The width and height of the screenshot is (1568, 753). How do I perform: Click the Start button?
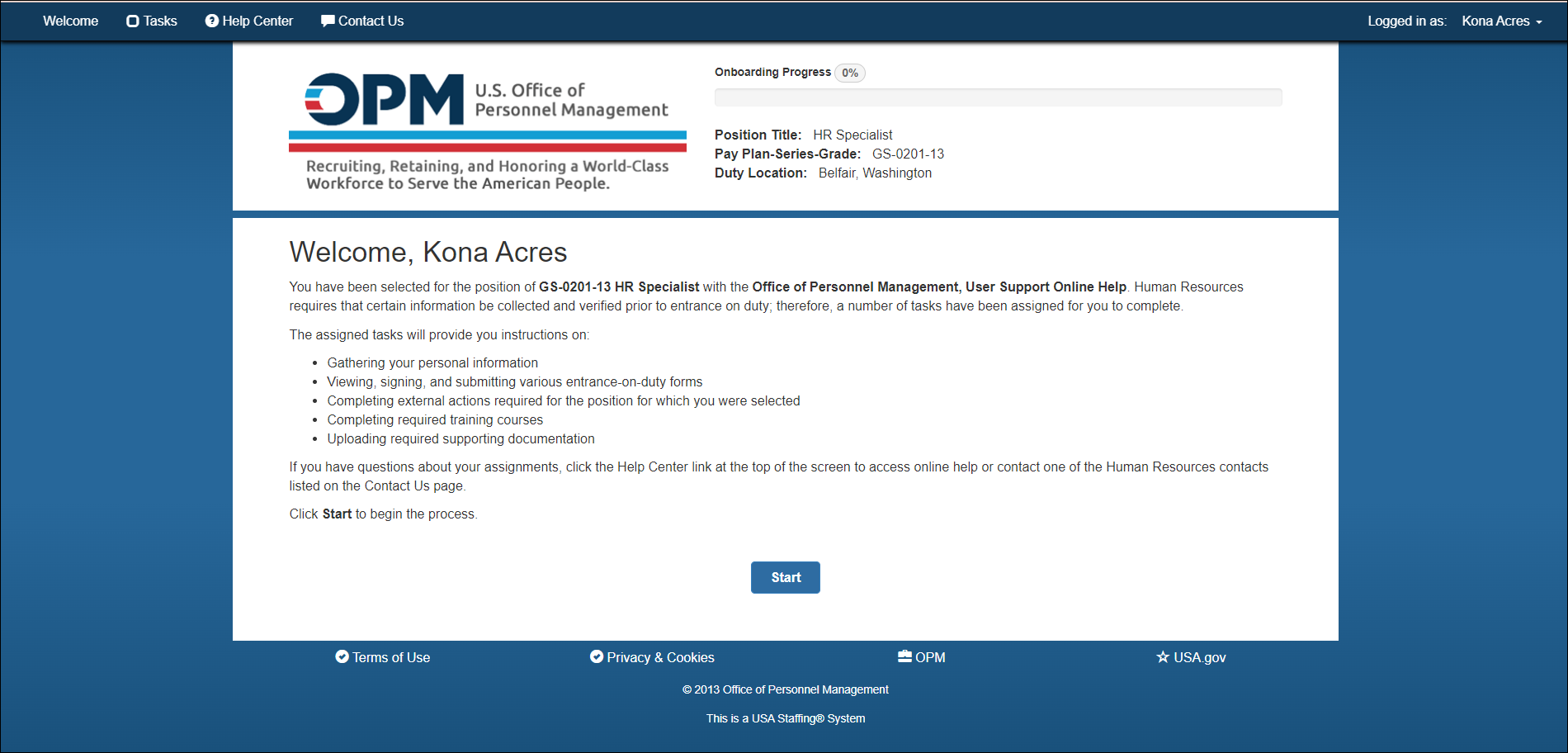[x=786, y=577]
